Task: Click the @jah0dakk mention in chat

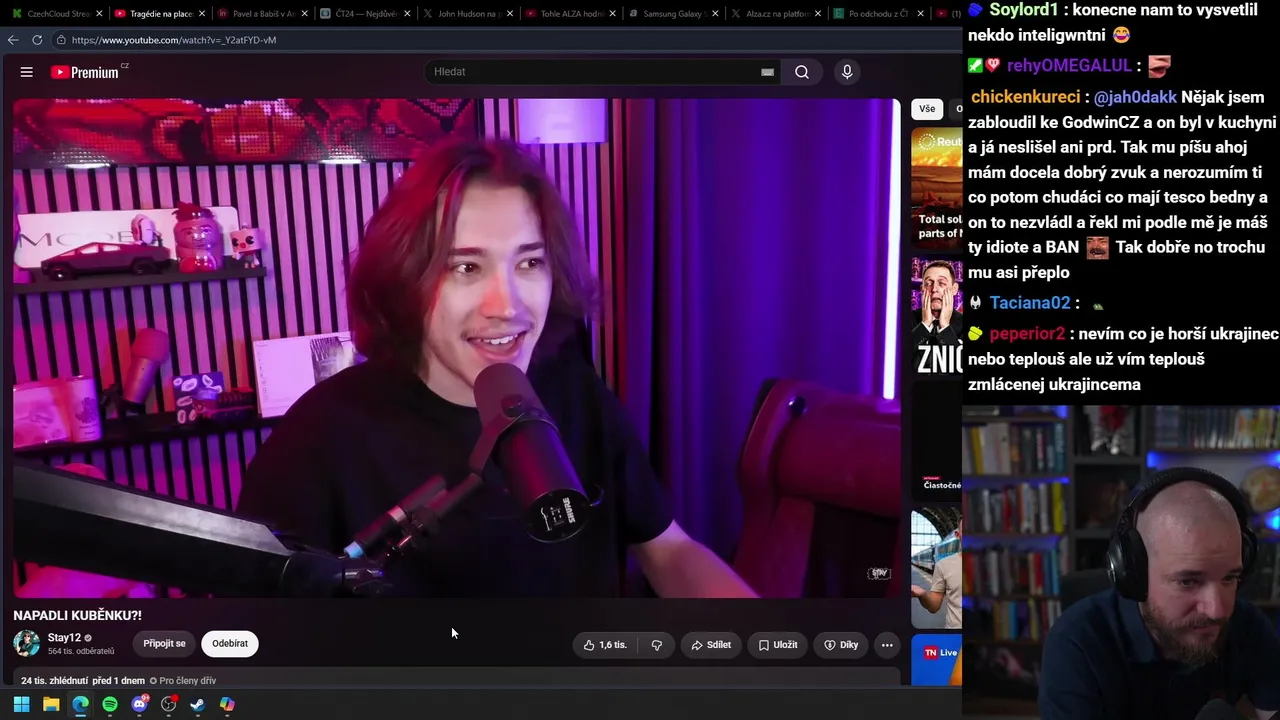Action: click(x=1135, y=97)
